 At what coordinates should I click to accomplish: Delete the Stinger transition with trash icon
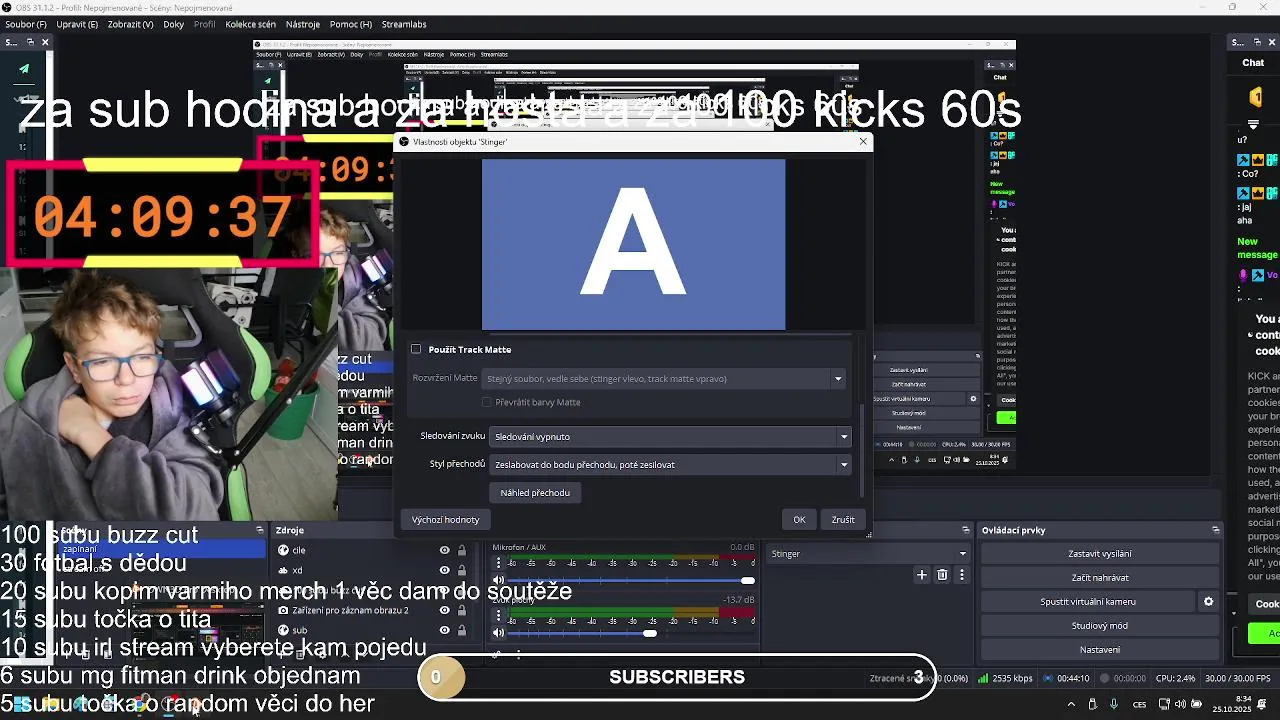[x=942, y=575]
